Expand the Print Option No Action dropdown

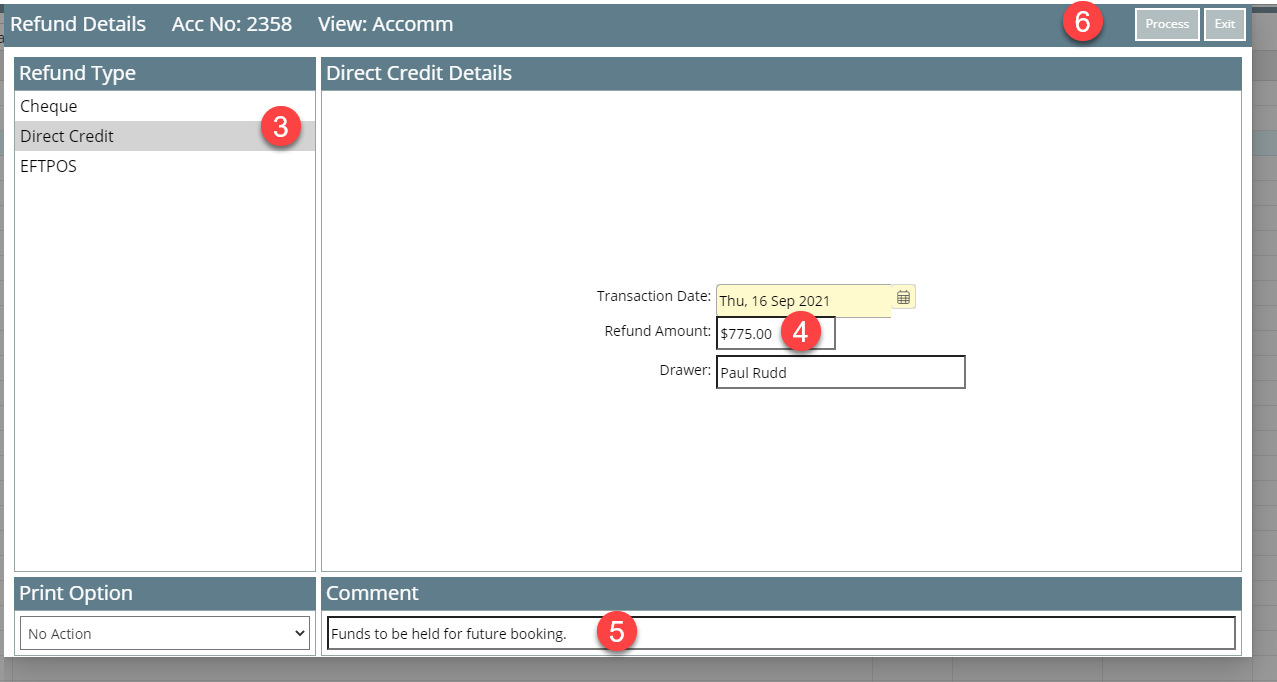click(x=165, y=633)
